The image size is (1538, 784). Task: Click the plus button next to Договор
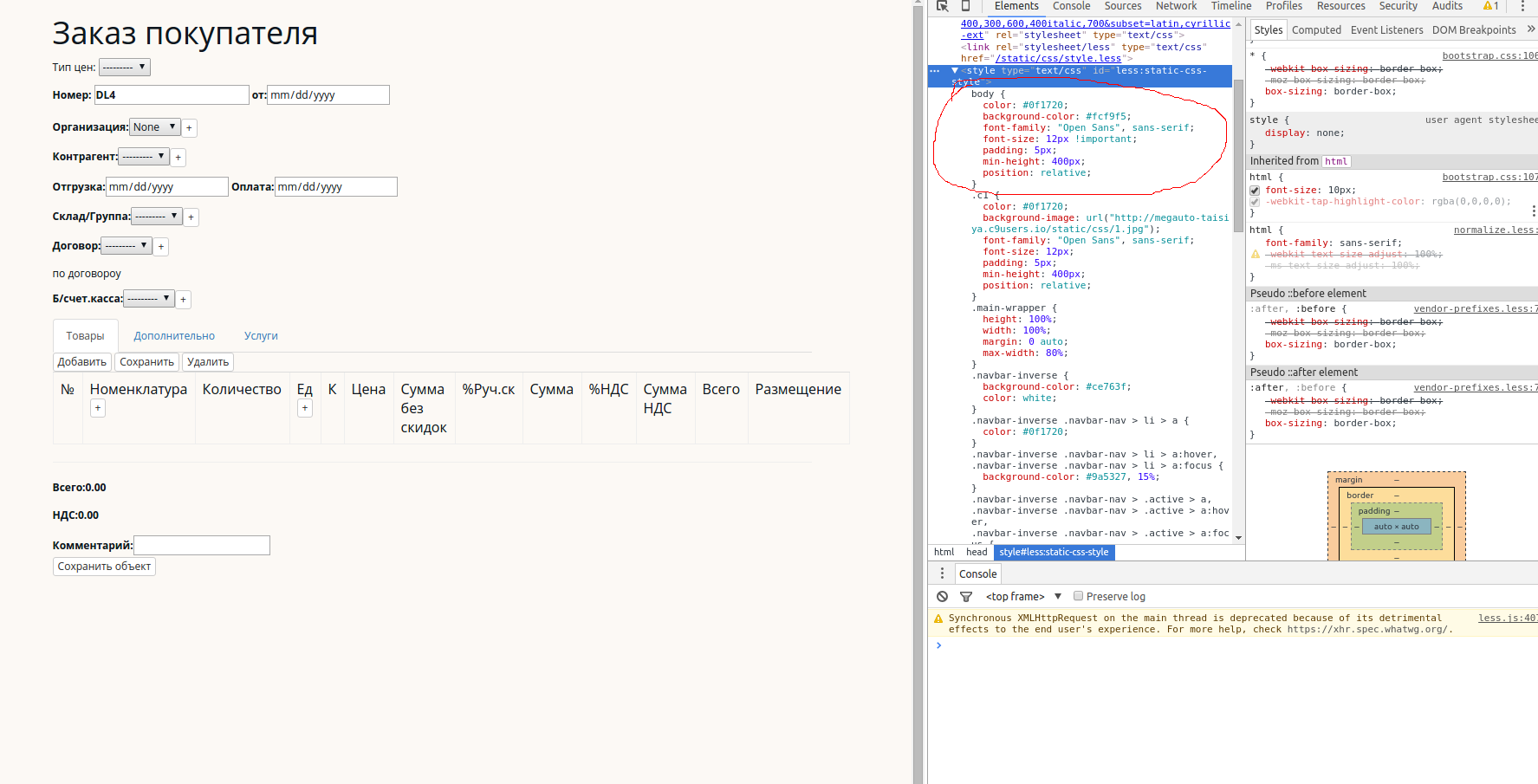click(161, 247)
